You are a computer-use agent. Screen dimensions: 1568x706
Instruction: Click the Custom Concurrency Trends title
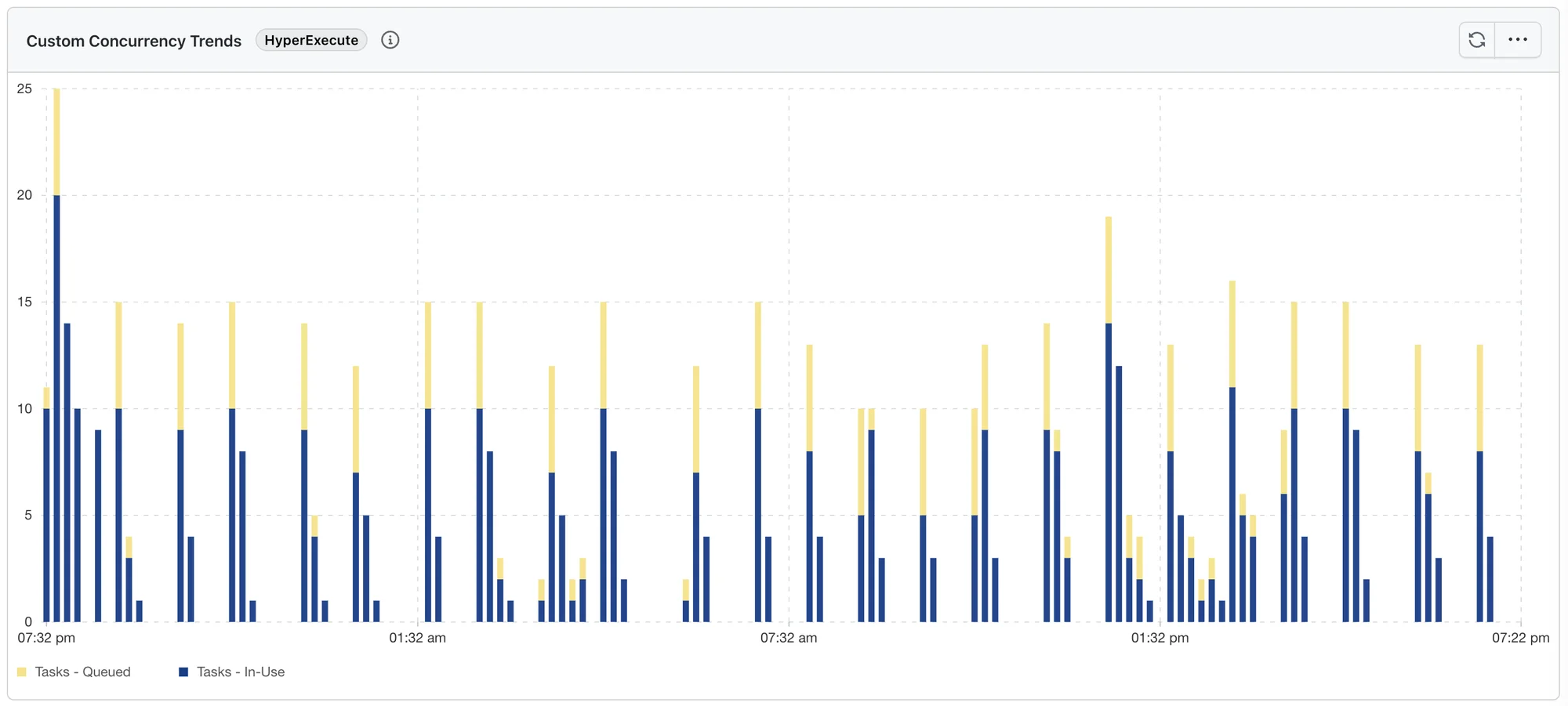tap(134, 41)
